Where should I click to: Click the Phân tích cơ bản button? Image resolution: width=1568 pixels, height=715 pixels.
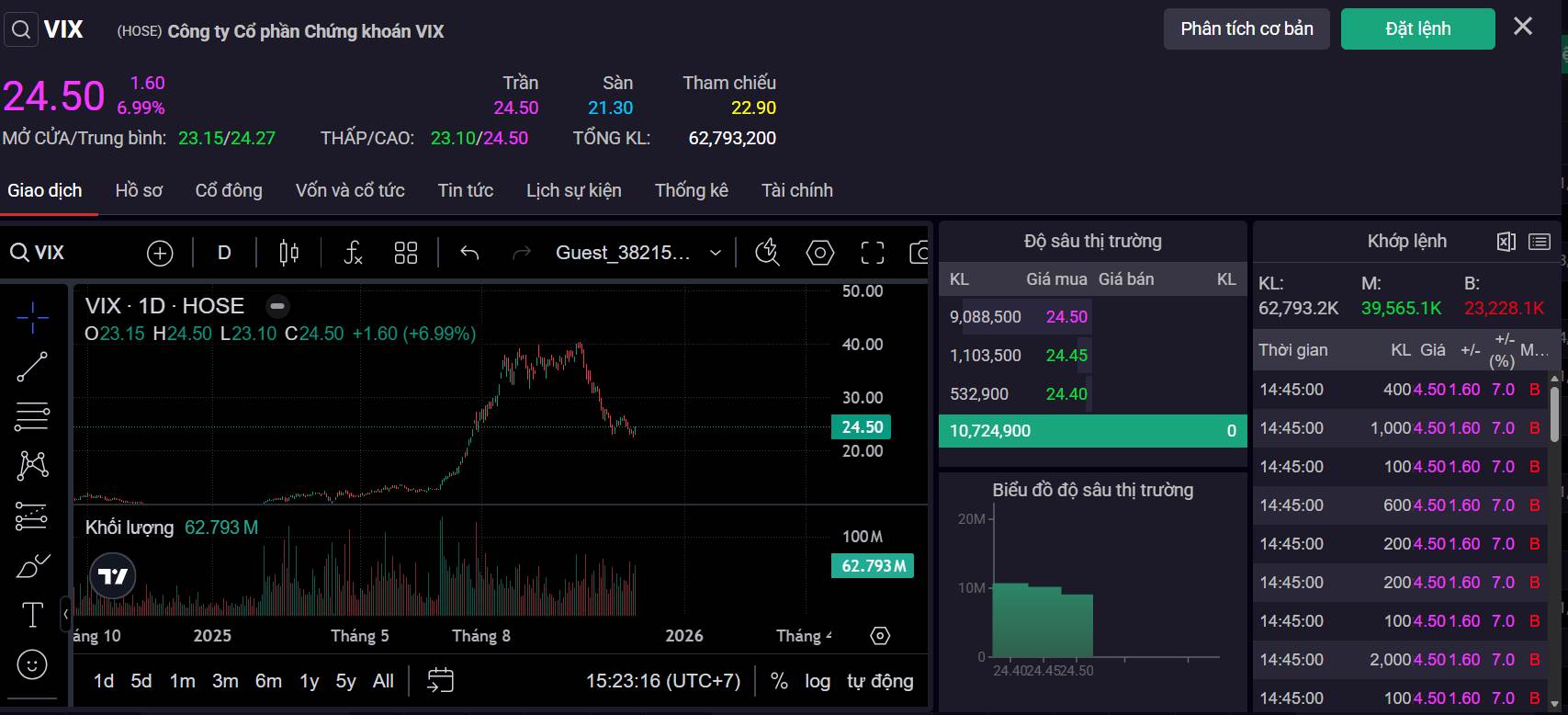point(1246,28)
